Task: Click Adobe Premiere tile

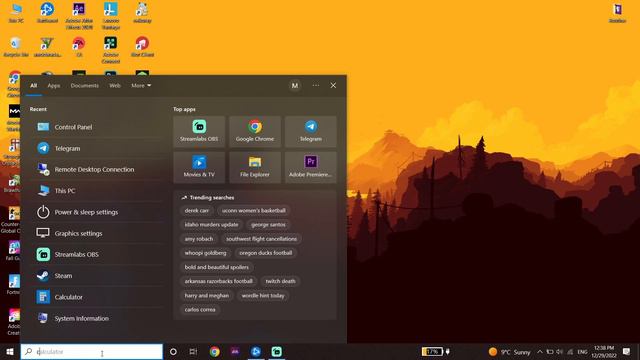Action: (311, 167)
